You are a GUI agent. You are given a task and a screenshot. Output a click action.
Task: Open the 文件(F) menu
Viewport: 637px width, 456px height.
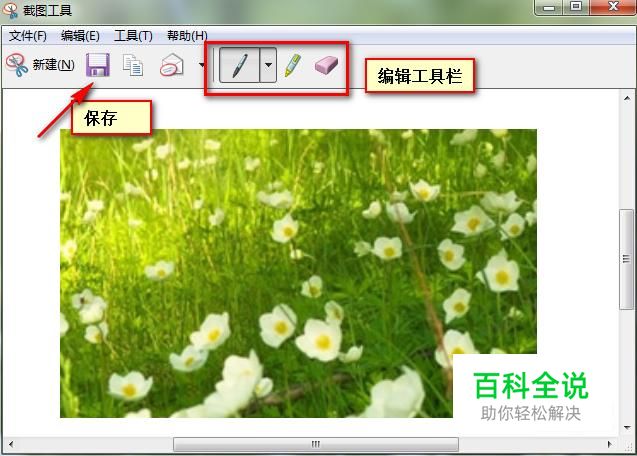click(28, 36)
